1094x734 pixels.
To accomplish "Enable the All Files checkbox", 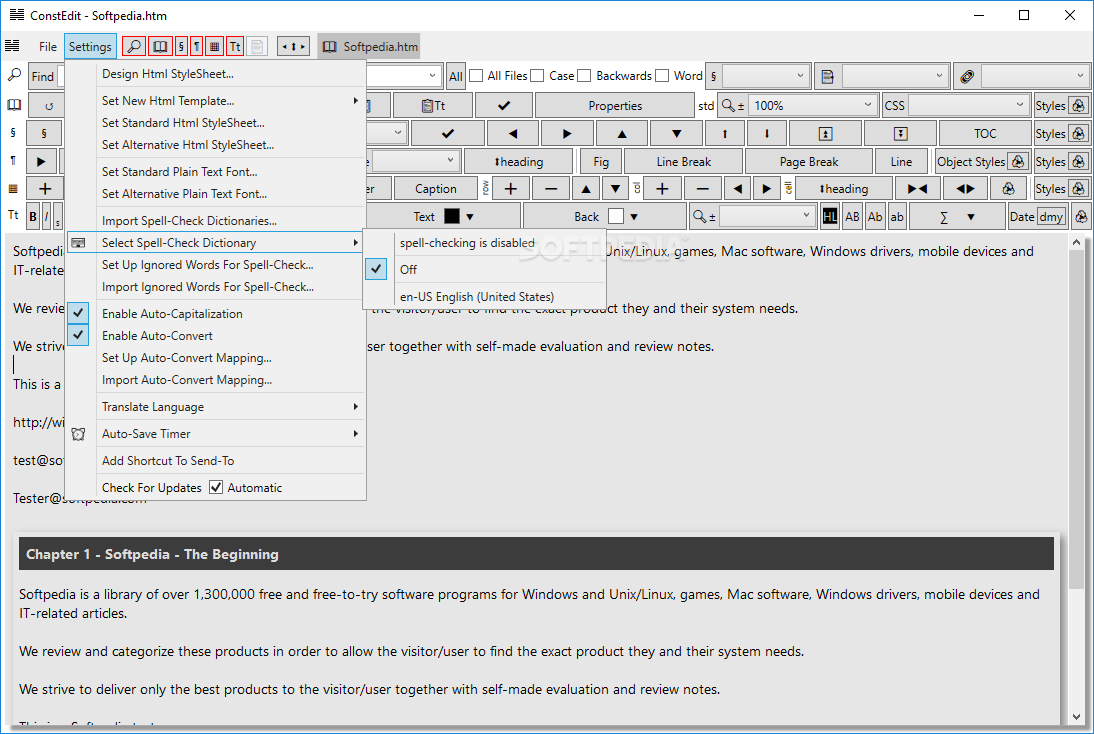I will 477,75.
